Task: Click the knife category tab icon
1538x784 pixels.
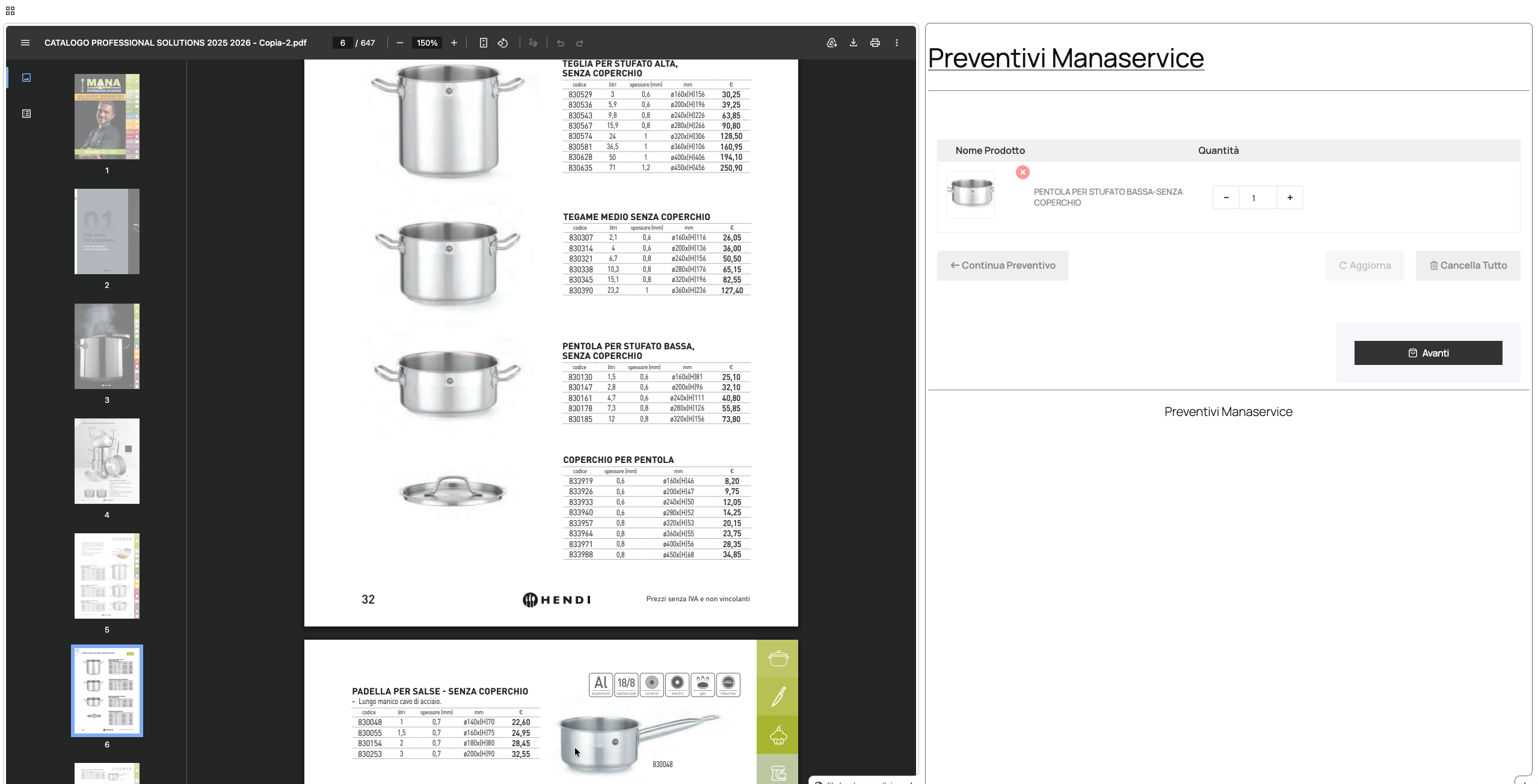Action: [x=778, y=697]
